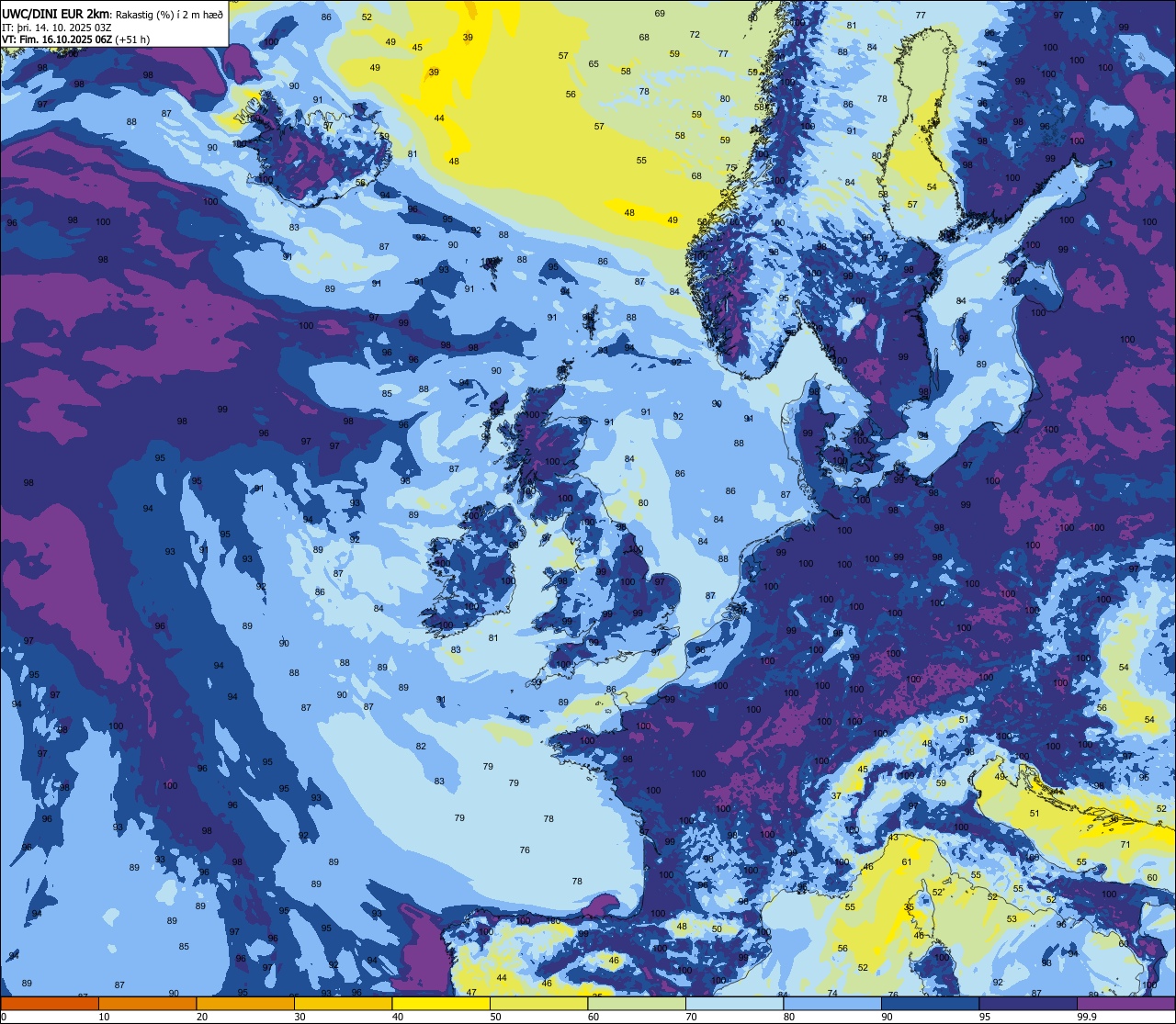The width and height of the screenshot is (1176, 1024).
Task: Click the "35" humidity value near Corsica
Action: (909, 907)
